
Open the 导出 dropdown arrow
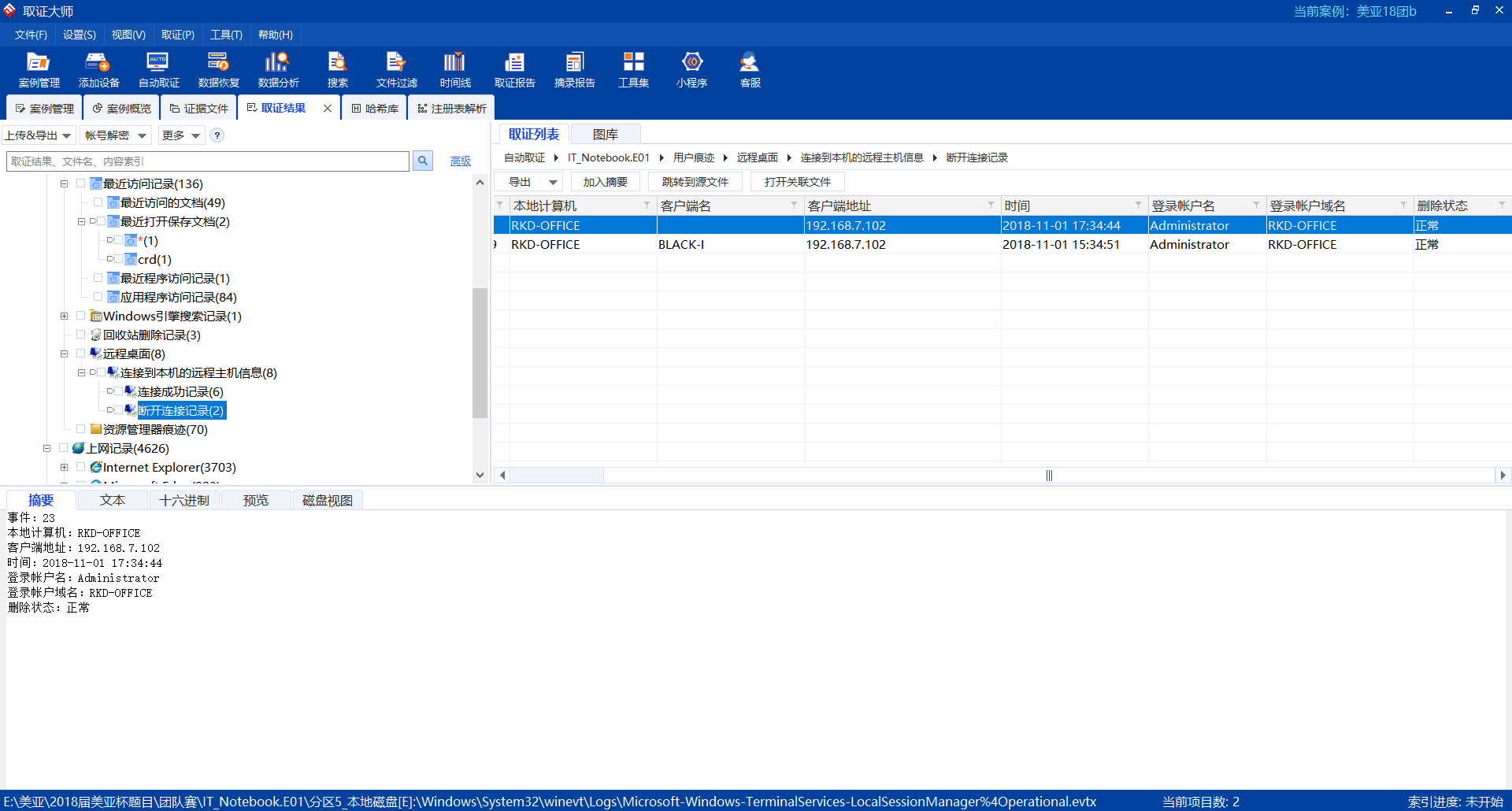coord(554,182)
